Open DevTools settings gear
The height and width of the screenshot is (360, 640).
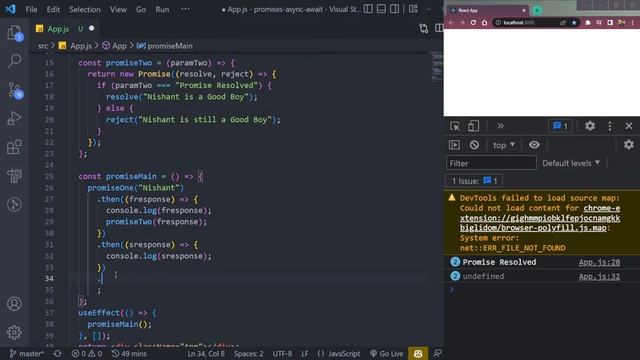(x=589, y=126)
